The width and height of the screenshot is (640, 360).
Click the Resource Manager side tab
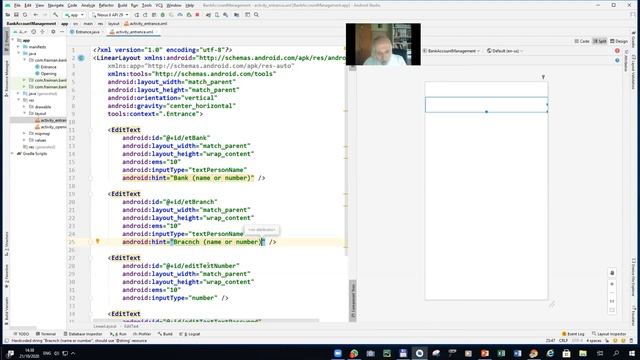[x=6, y=78]
